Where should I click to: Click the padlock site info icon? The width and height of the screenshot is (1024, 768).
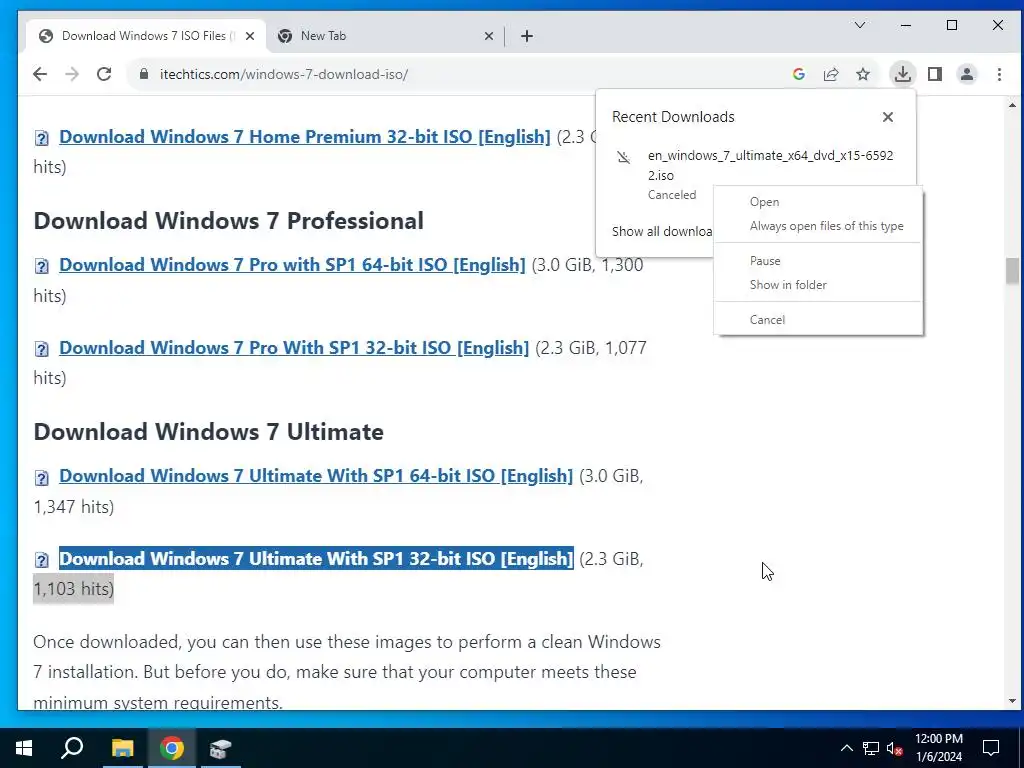coord(144,74)
